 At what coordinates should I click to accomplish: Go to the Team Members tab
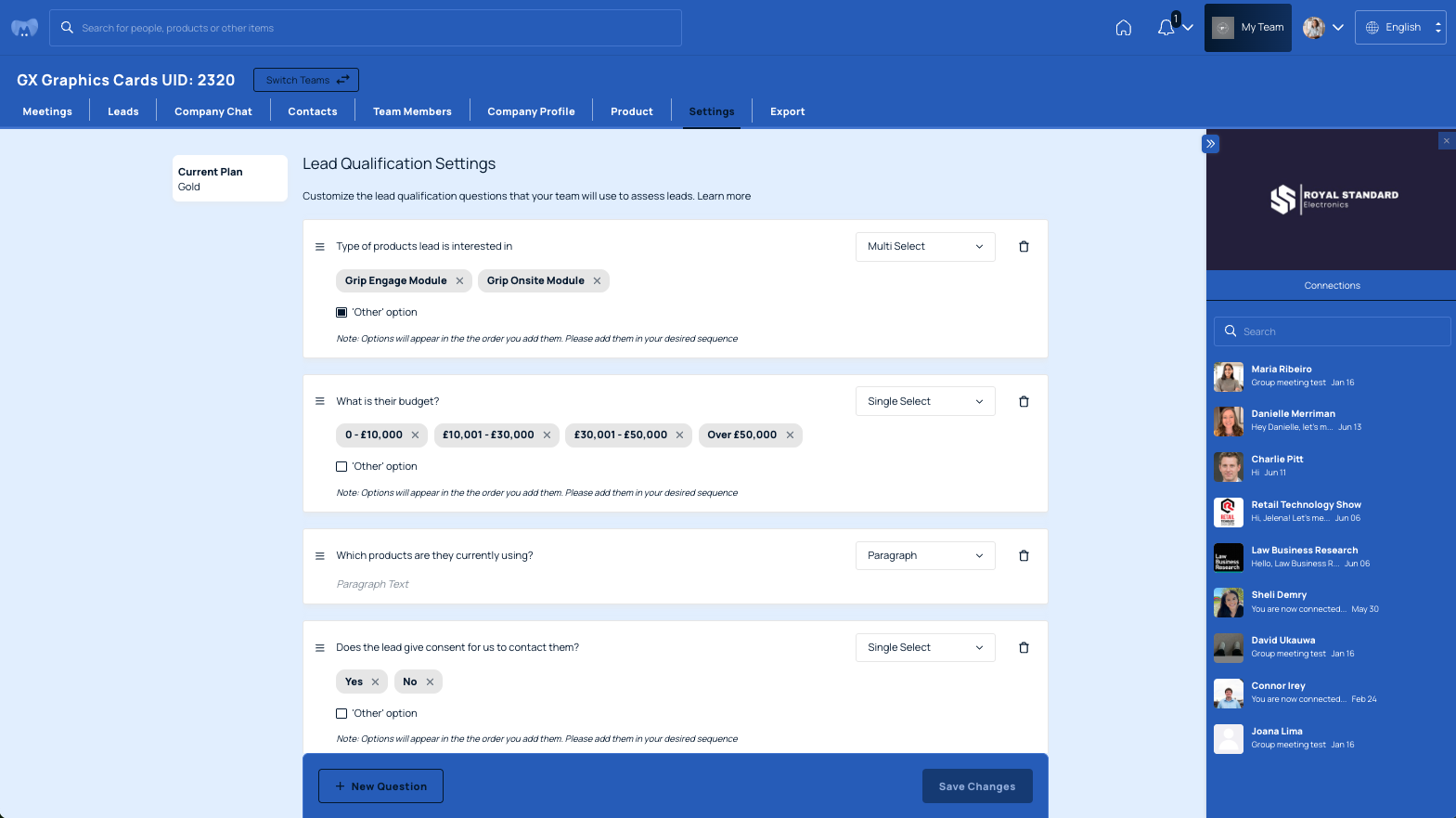click(x=412, y=111)
